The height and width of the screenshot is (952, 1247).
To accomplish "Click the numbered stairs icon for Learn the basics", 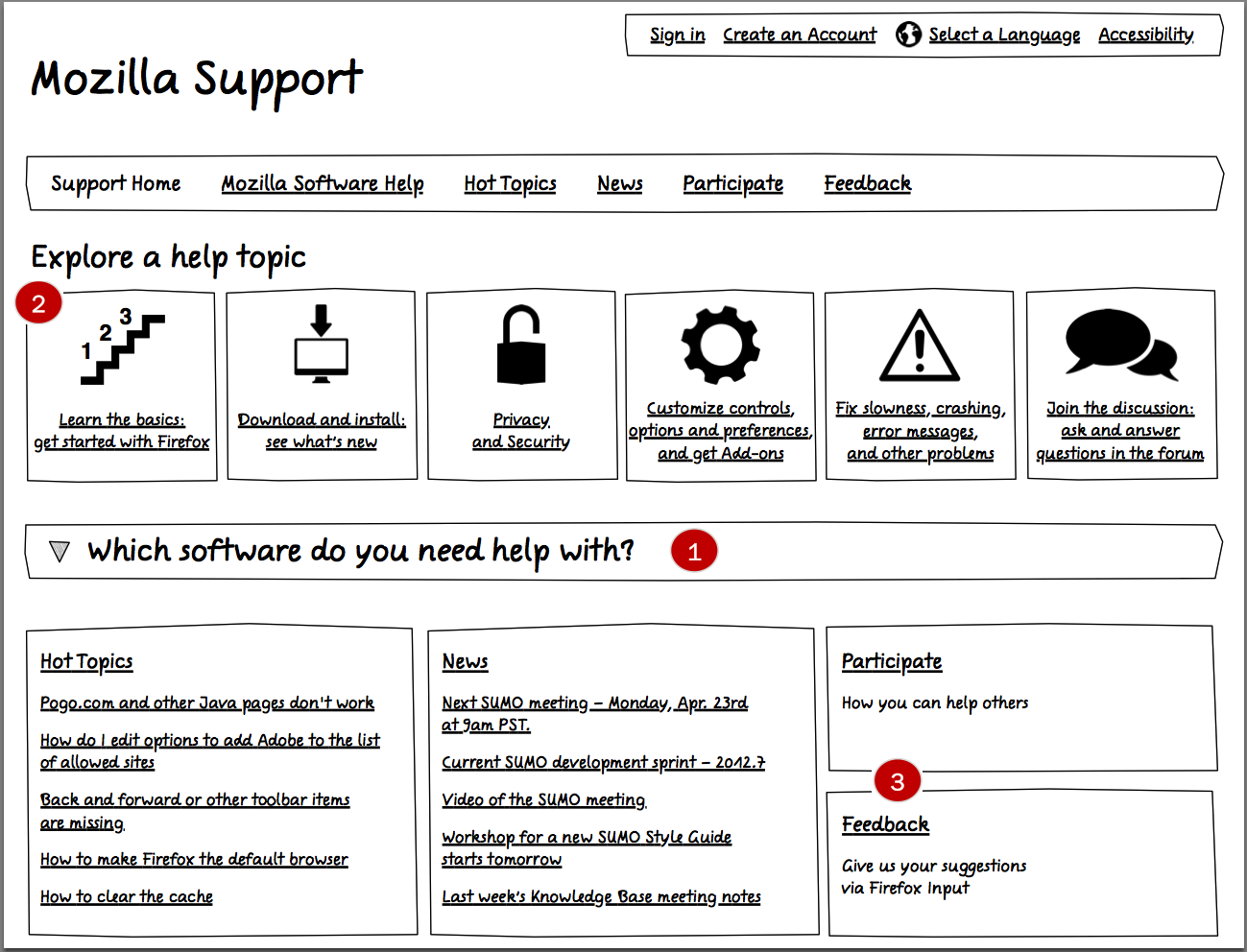I will pos(122,347).
